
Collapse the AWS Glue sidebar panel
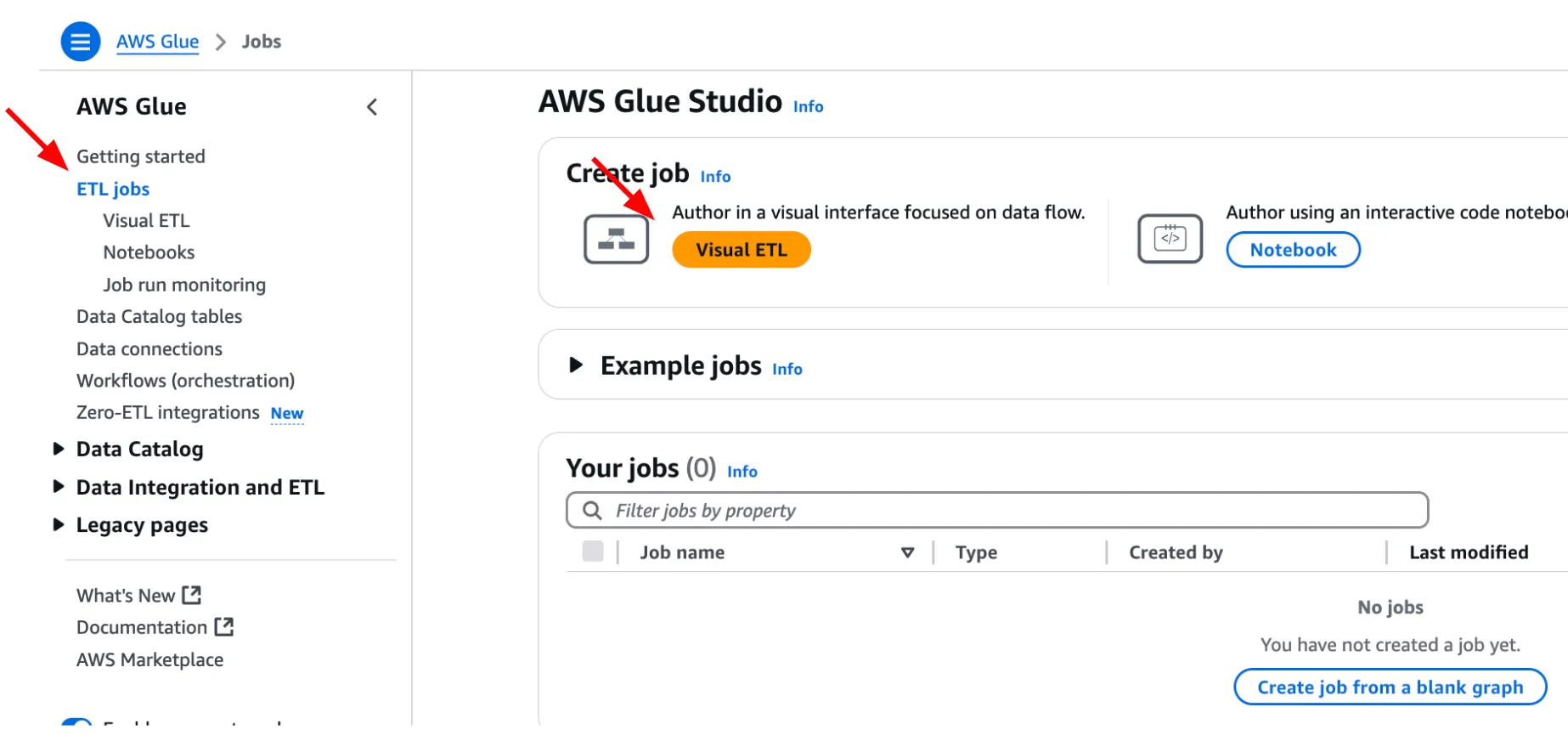tap(372, 107)
